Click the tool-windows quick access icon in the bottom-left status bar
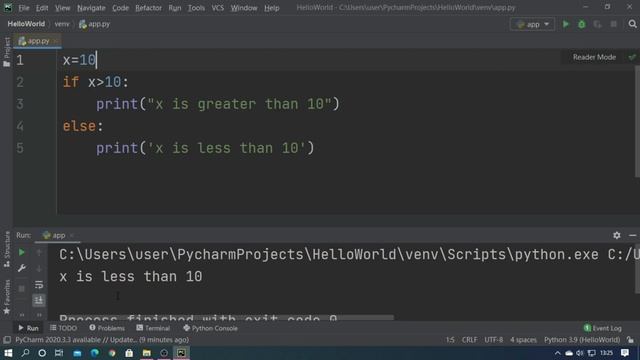 pos(7,340)
